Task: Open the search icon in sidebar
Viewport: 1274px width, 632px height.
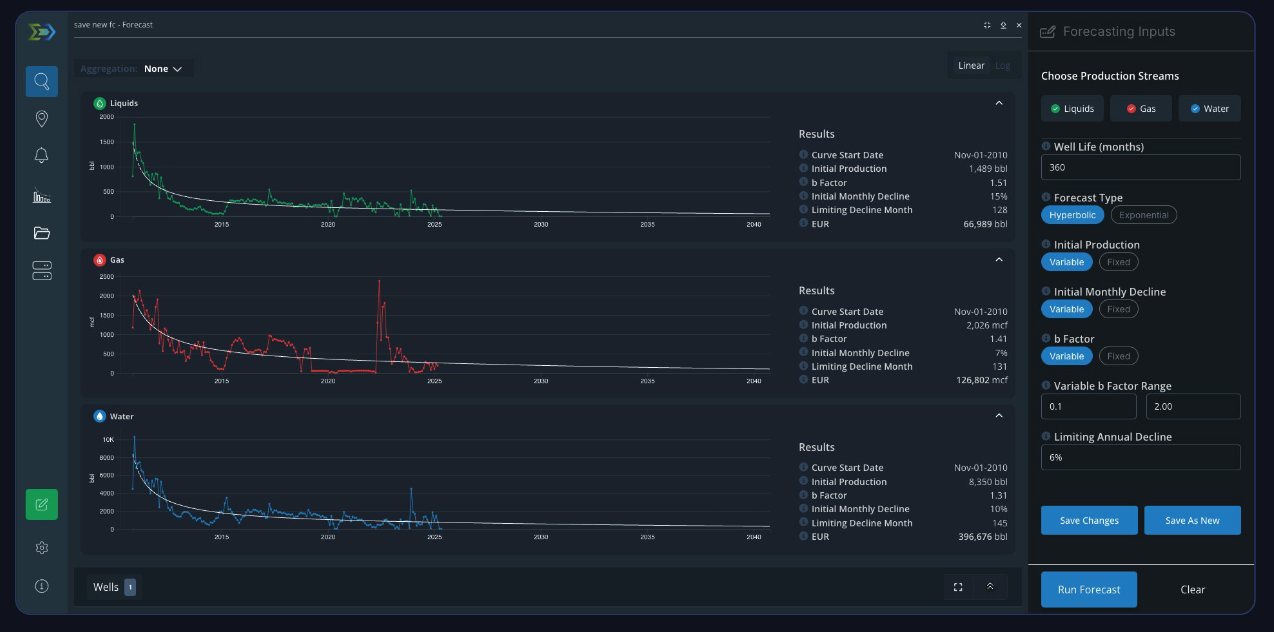Action: [42, 81]
